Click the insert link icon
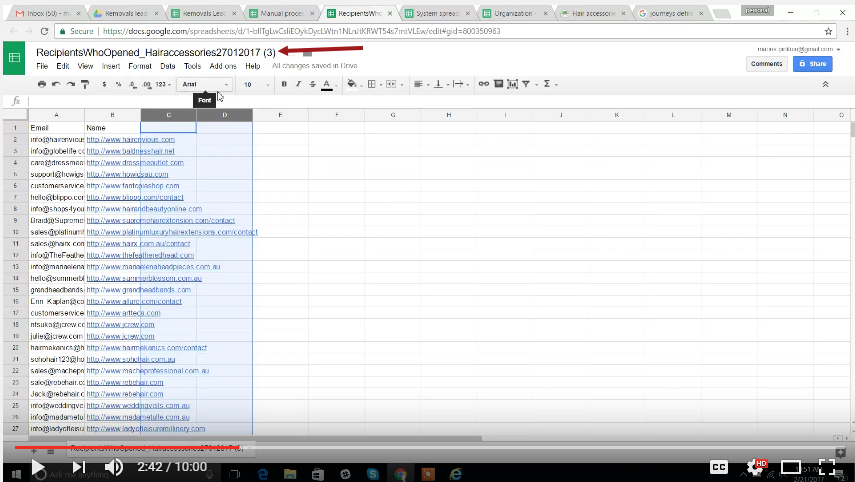Viewport: 855px width, 482px height. [481, 84]
